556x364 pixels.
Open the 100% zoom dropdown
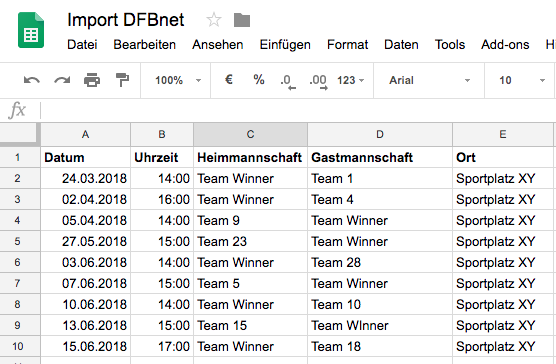click(177, 80)
